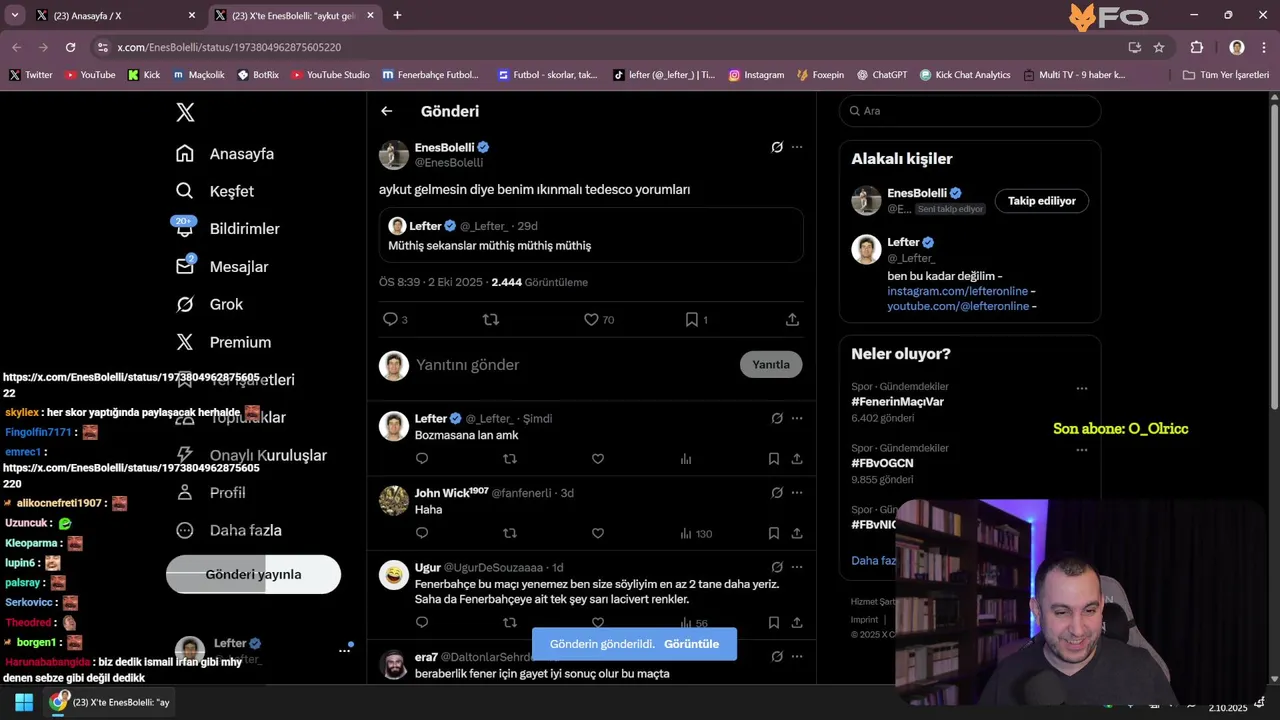Open the Instagram bookmark

[756, 75]
